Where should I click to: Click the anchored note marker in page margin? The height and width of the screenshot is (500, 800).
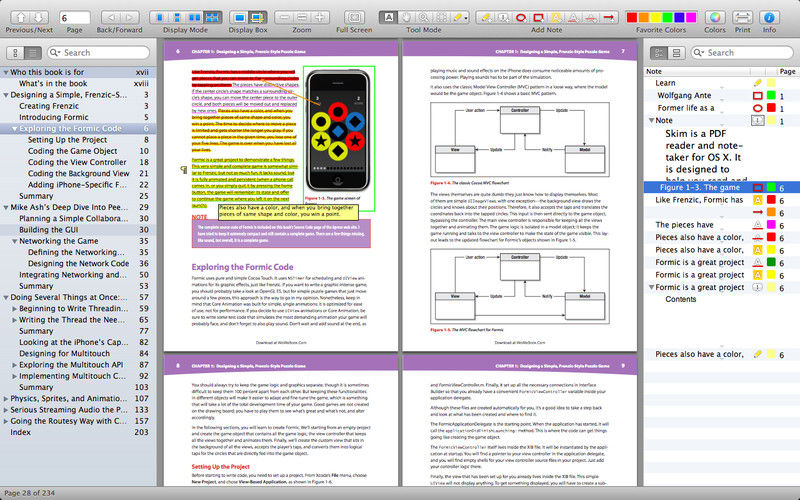pos(184,170)
